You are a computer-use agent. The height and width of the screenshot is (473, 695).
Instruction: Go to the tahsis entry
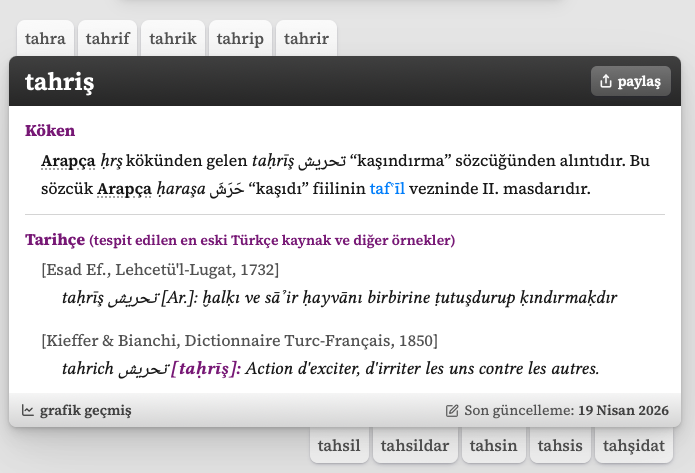pyautogui.click(x=560, y=445)
